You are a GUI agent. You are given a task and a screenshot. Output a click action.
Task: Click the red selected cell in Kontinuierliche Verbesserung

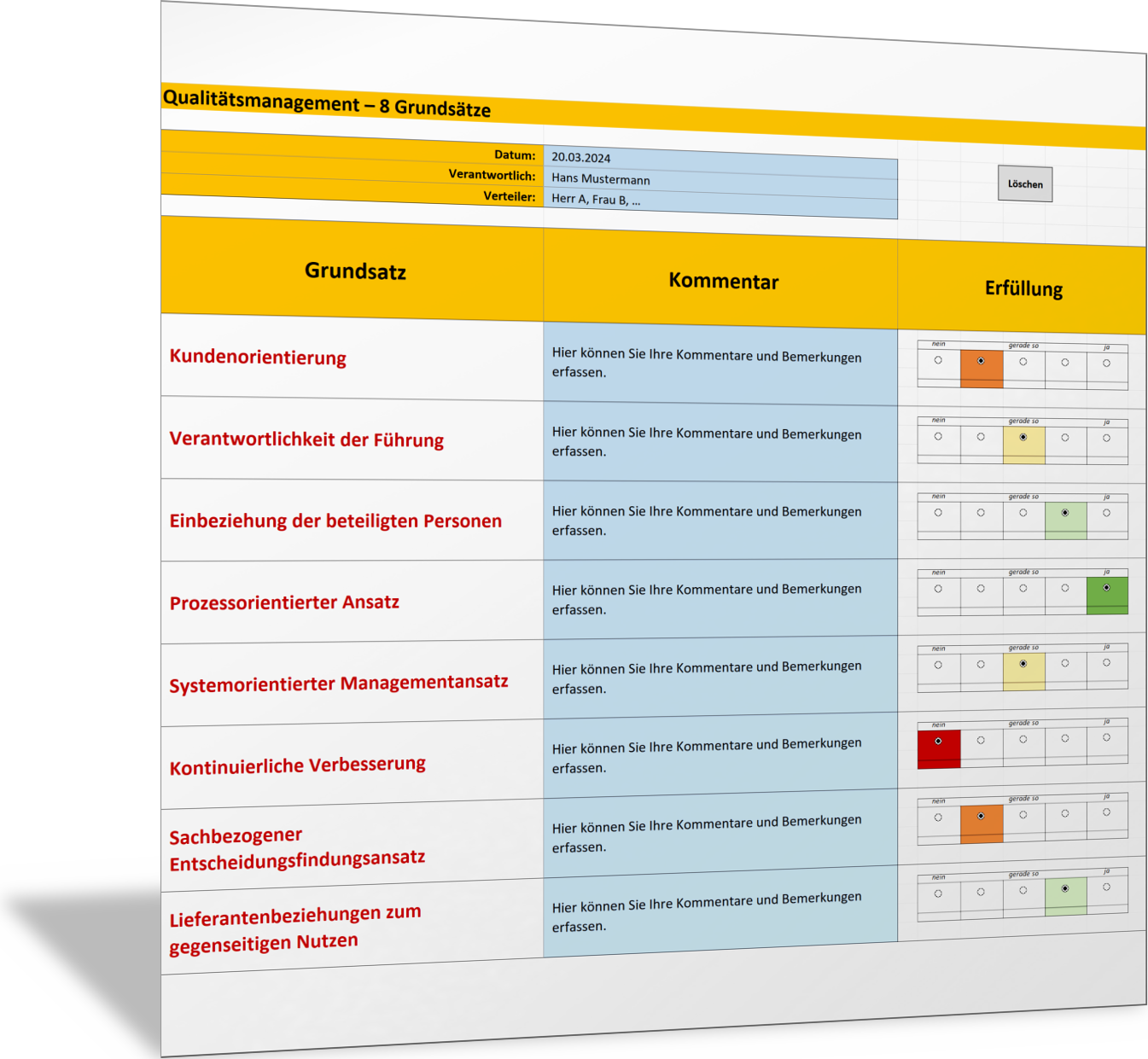click(x=938, y=748)
